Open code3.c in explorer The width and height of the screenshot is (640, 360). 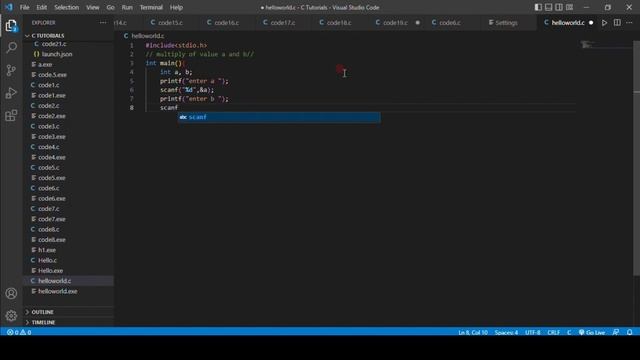click(49, 126)
